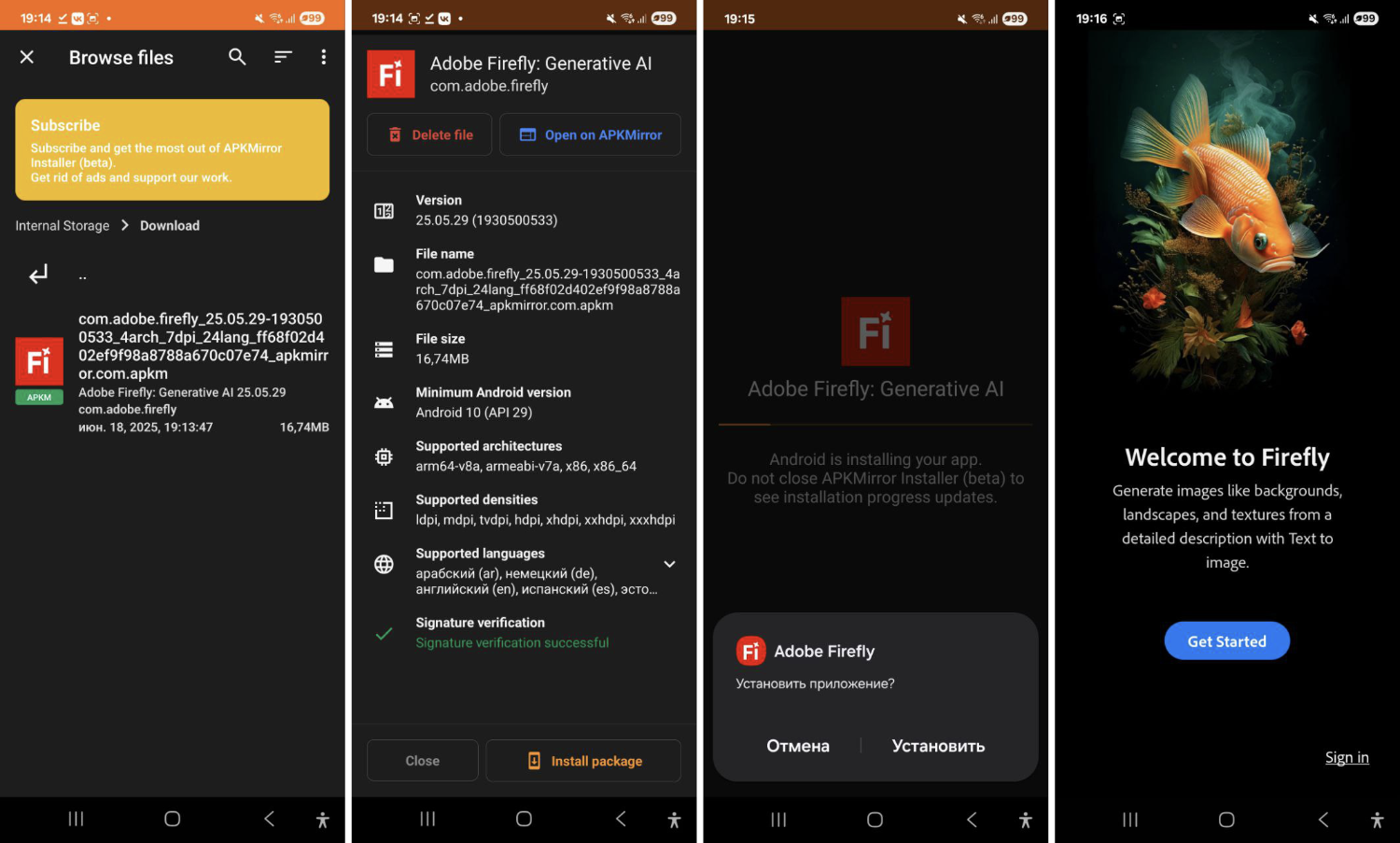Select the Download folder breadcrumb
1400x843 pixels.
(170, 226)
